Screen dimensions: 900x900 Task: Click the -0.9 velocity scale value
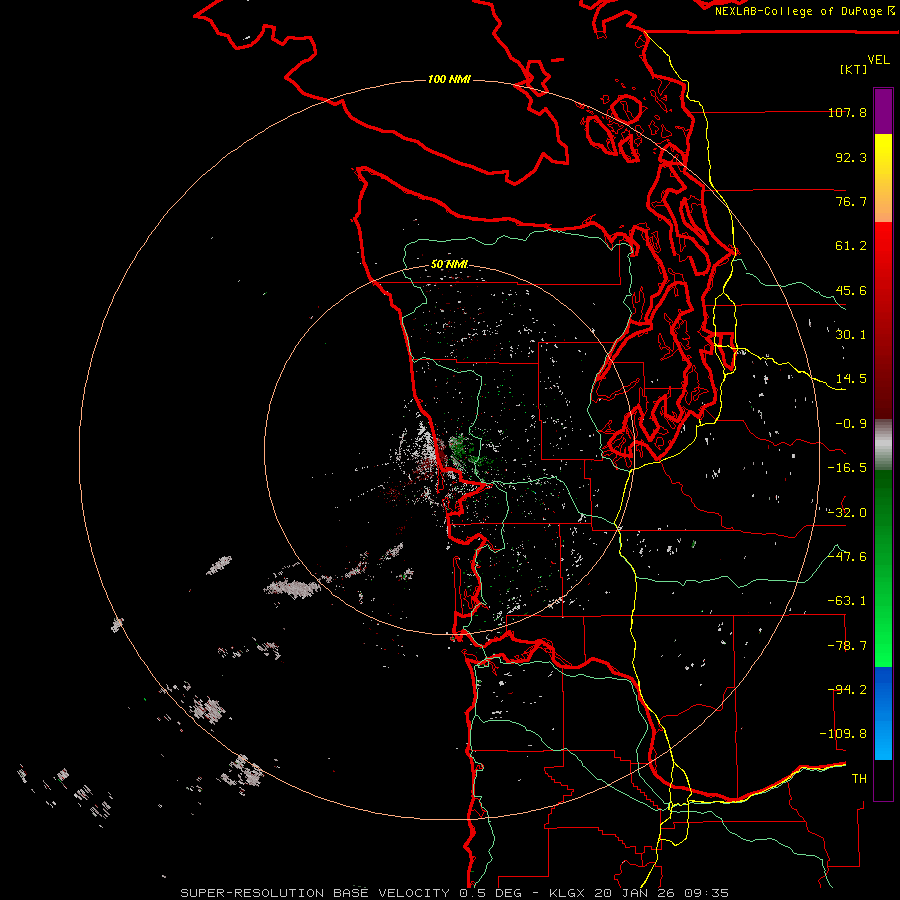tap(851, 424)
